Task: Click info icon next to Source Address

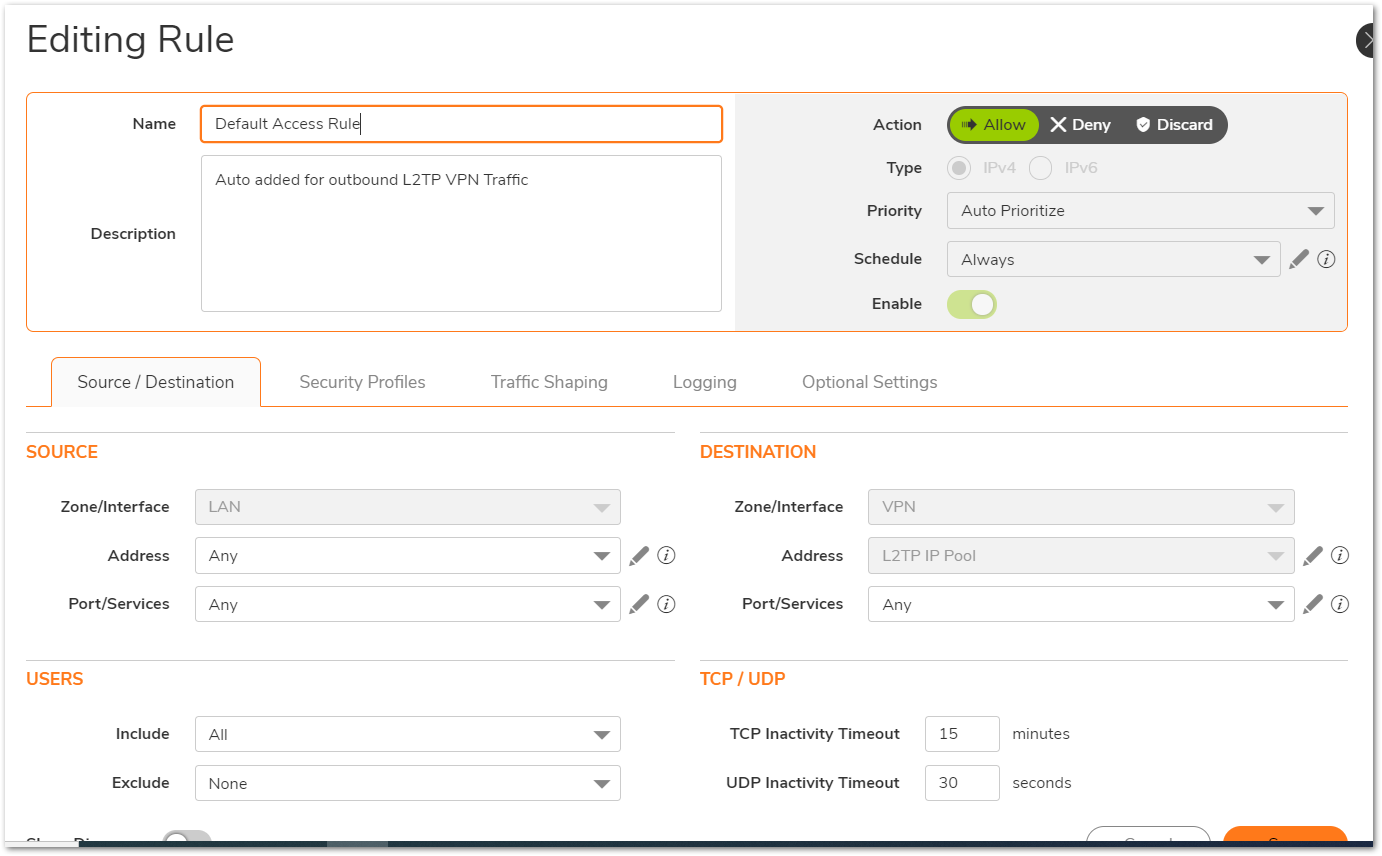Action: (x=666, y=555)
